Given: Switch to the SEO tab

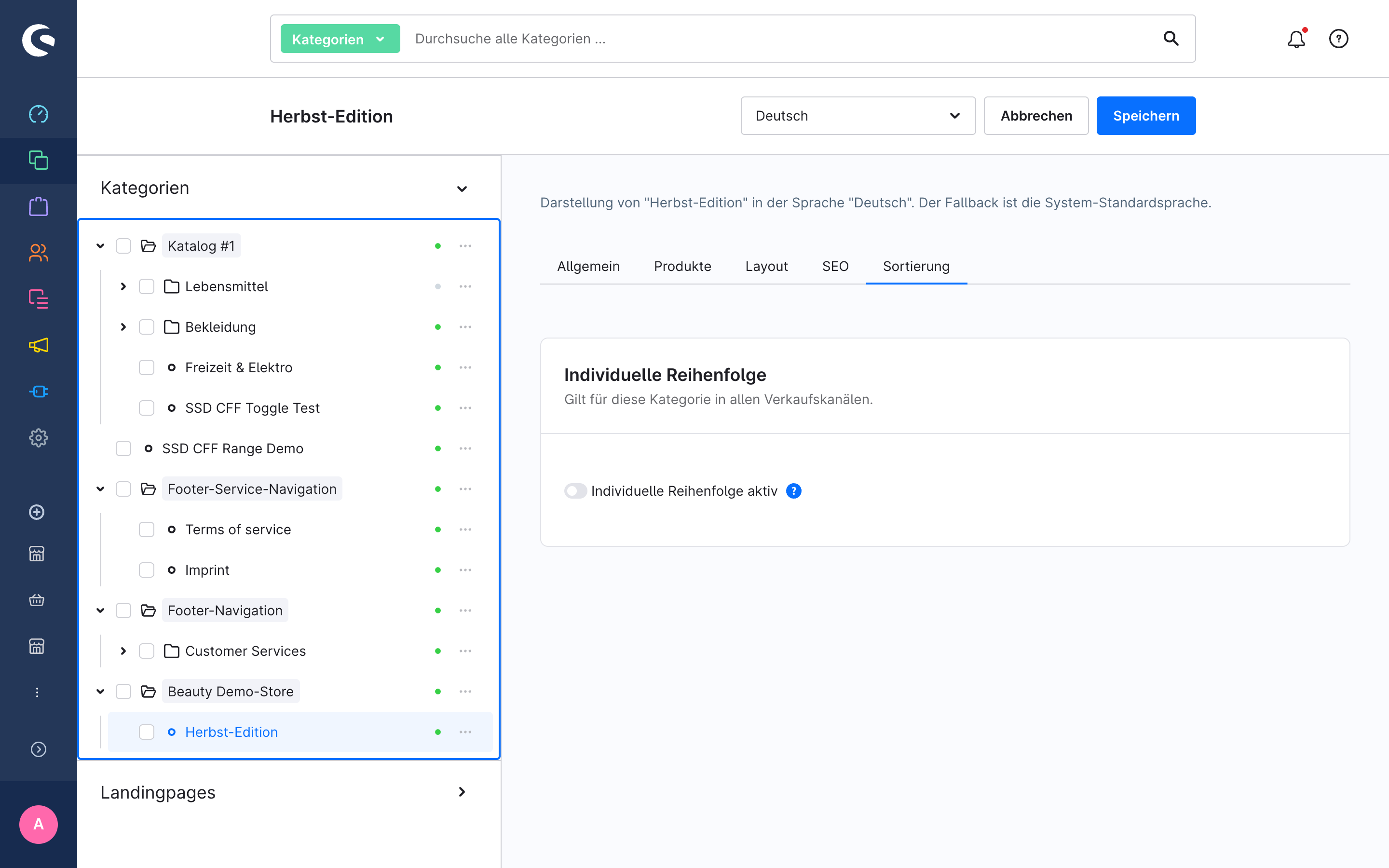Looking at the screenshot, I should [835, 266].
